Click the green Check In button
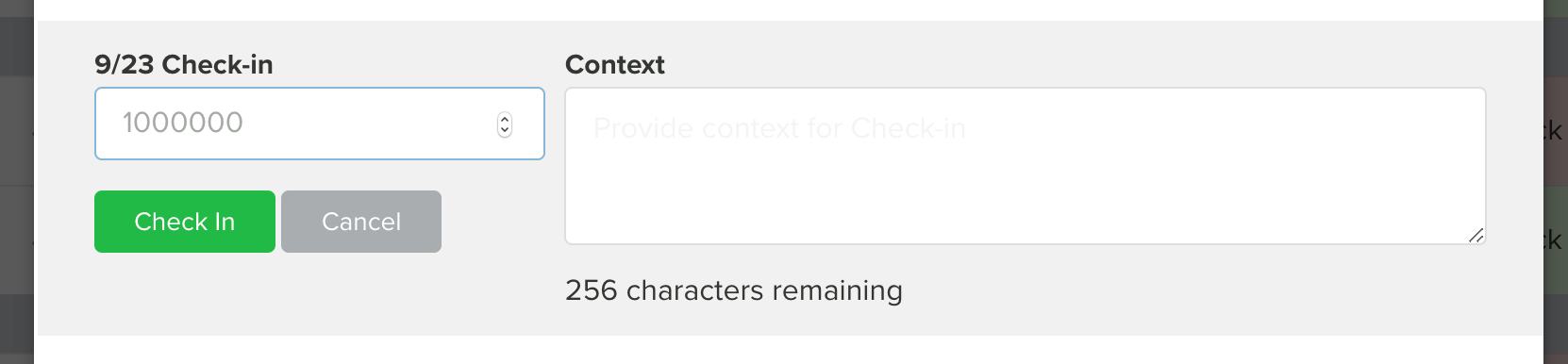 [x=185, y=222]
